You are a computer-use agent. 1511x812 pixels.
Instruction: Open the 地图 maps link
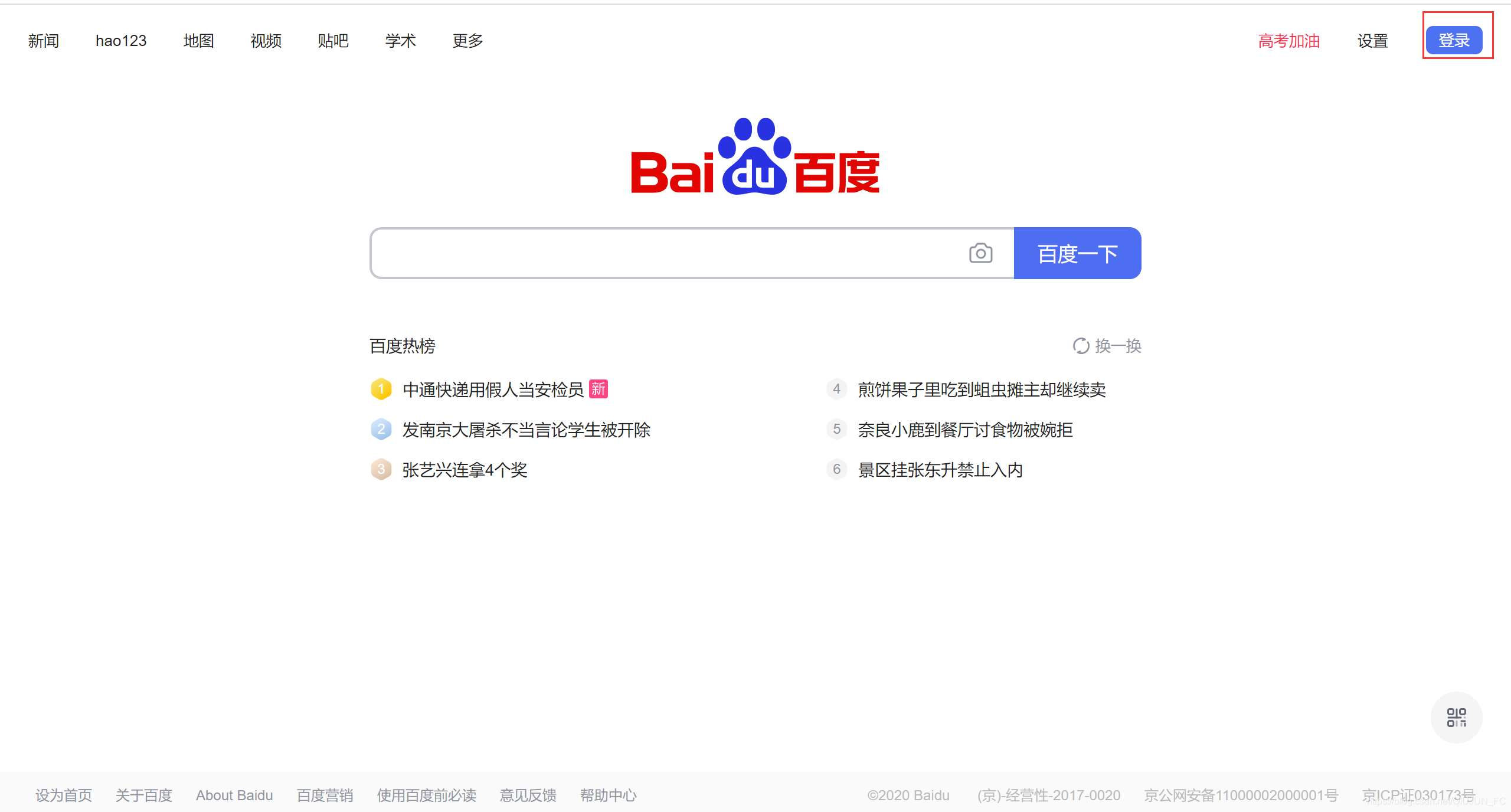click(x=198, y=41)
